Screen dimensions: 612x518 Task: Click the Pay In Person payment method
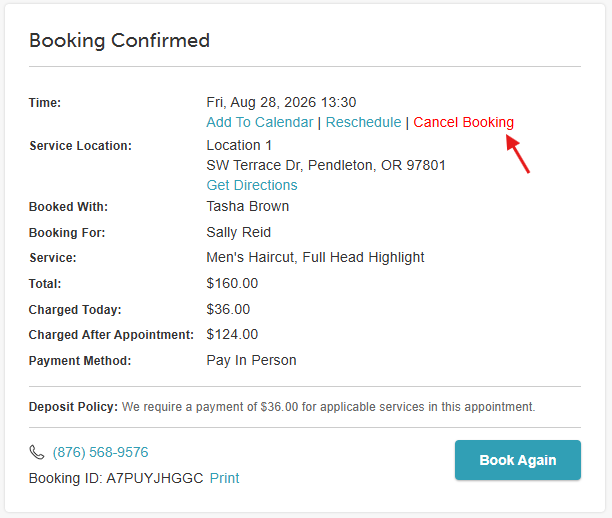(251, 360)
